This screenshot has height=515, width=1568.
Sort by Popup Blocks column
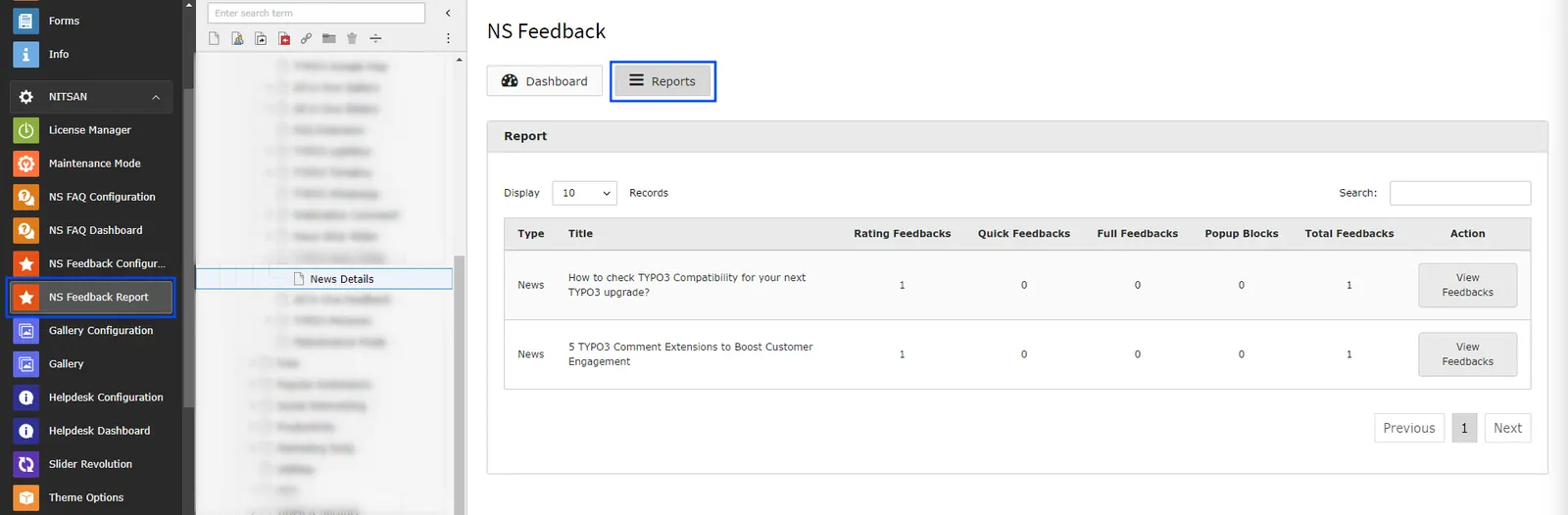[1242, 234]
